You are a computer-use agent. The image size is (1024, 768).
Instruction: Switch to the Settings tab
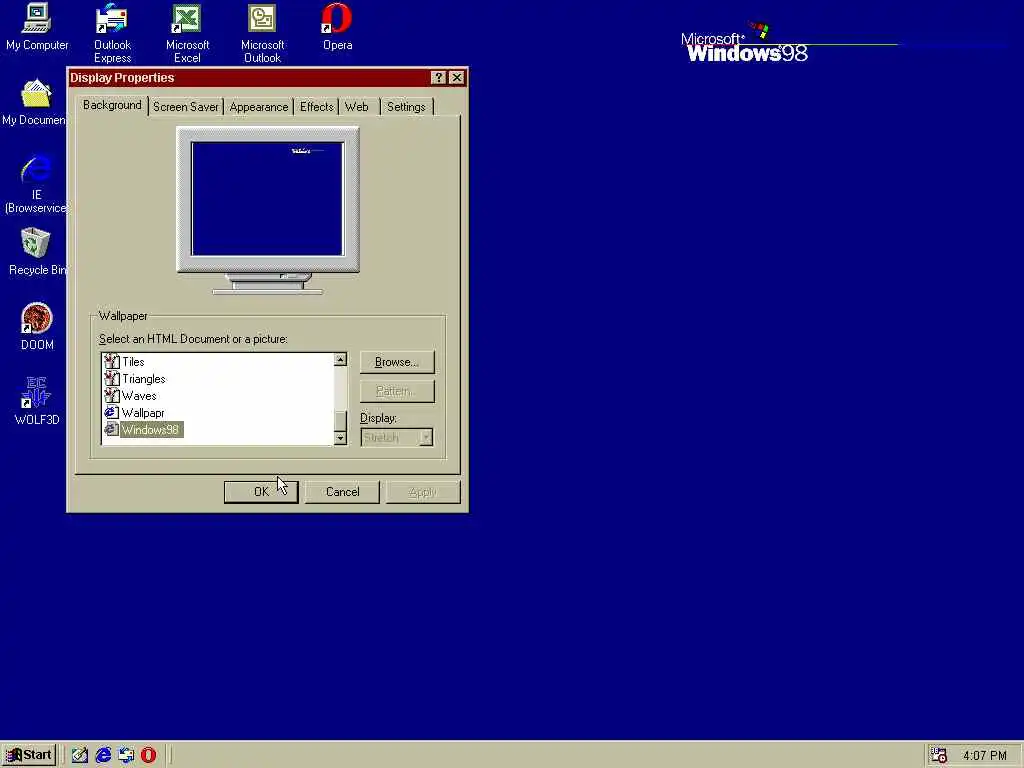[x=406, y=107]
